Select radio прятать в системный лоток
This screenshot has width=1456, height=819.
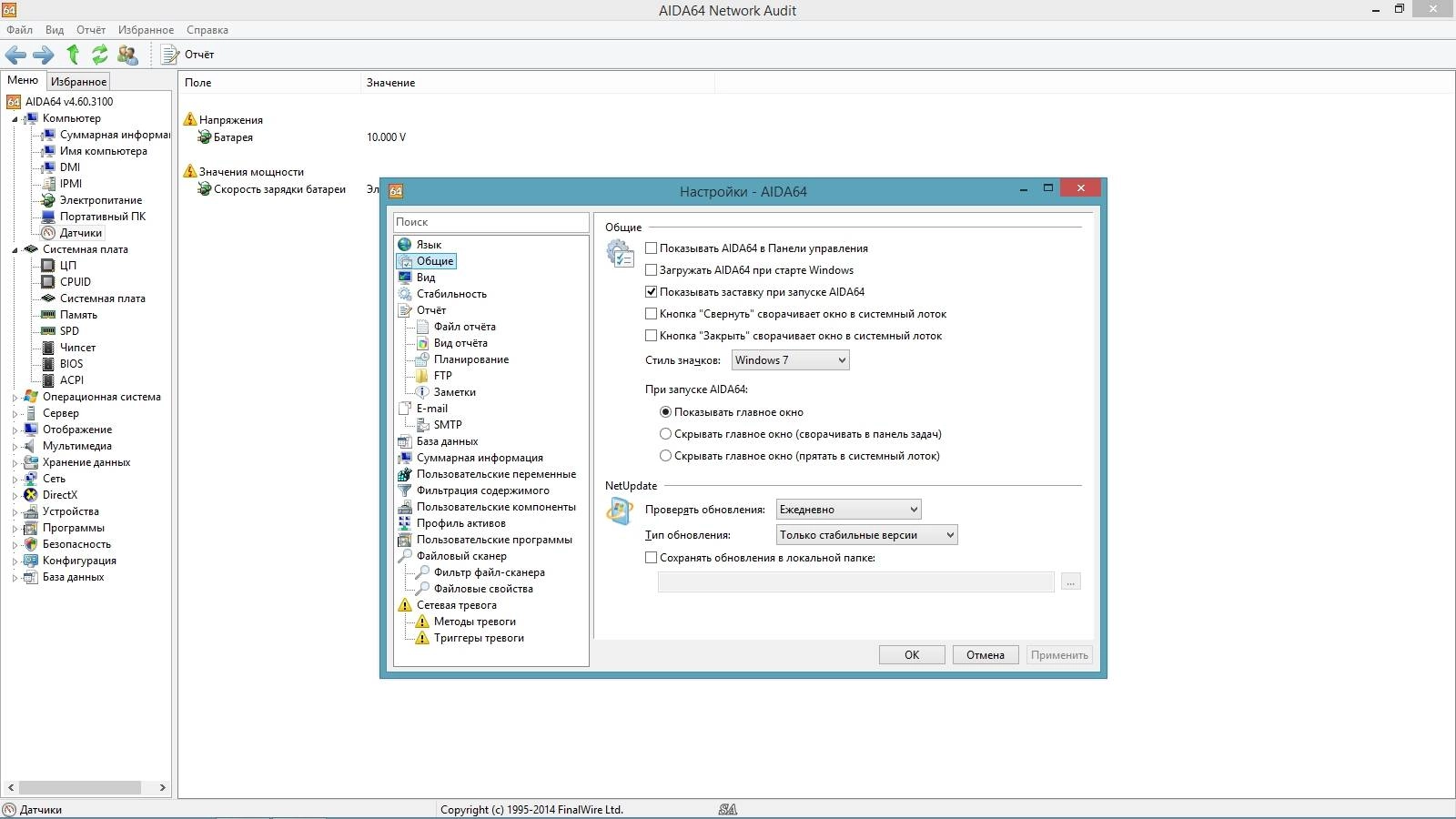click(665, 455)
